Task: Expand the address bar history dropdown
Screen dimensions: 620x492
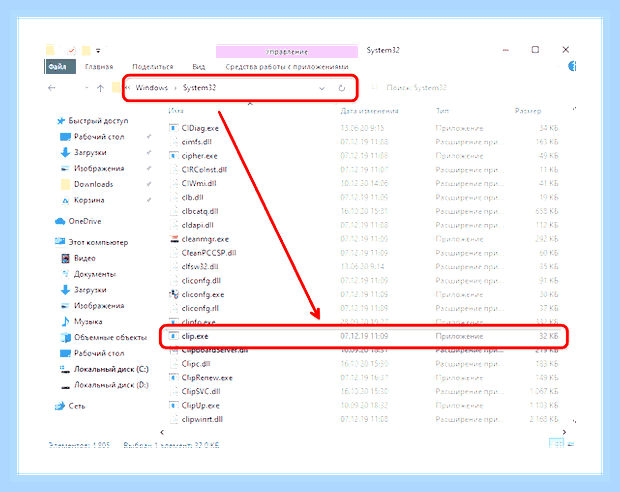Action: click(x=322, y=88)
